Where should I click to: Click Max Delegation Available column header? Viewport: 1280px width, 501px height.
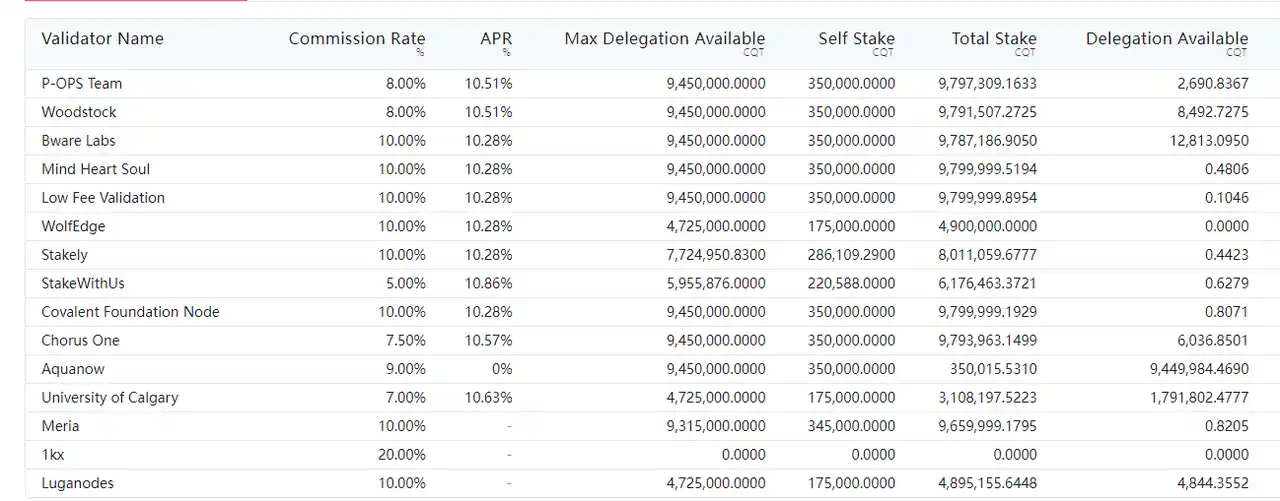(664, 39)
